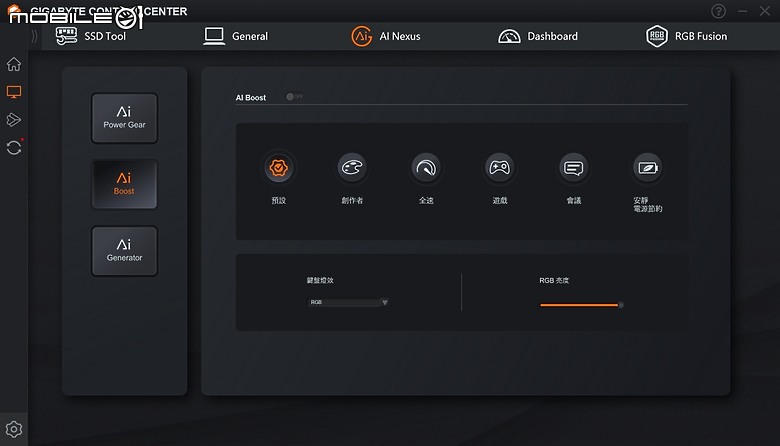
Task: Choose the 創作者 creator mode icon
Action: 352,168
